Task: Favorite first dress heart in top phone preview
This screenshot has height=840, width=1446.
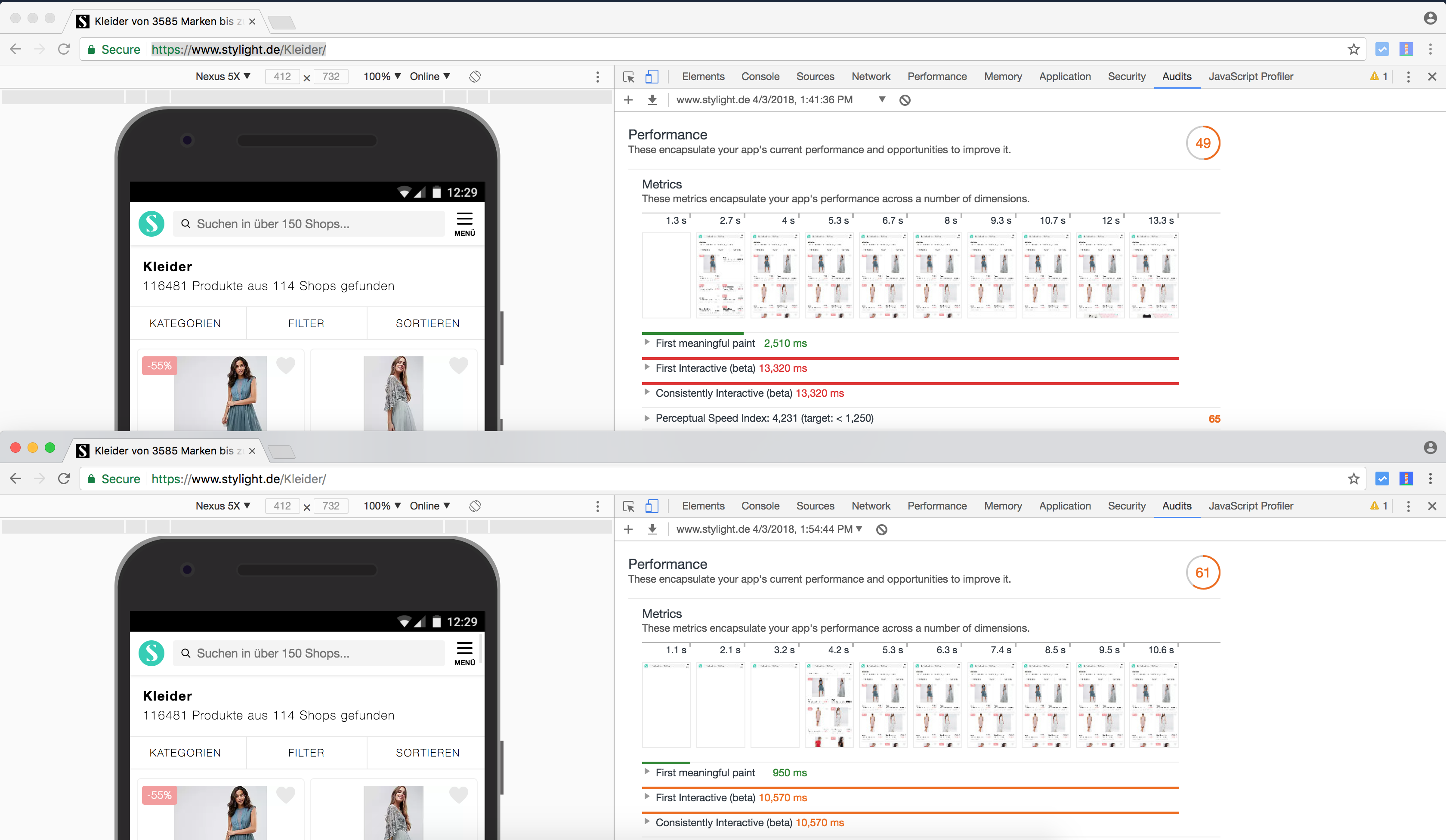Action: (x=286, y=365)
